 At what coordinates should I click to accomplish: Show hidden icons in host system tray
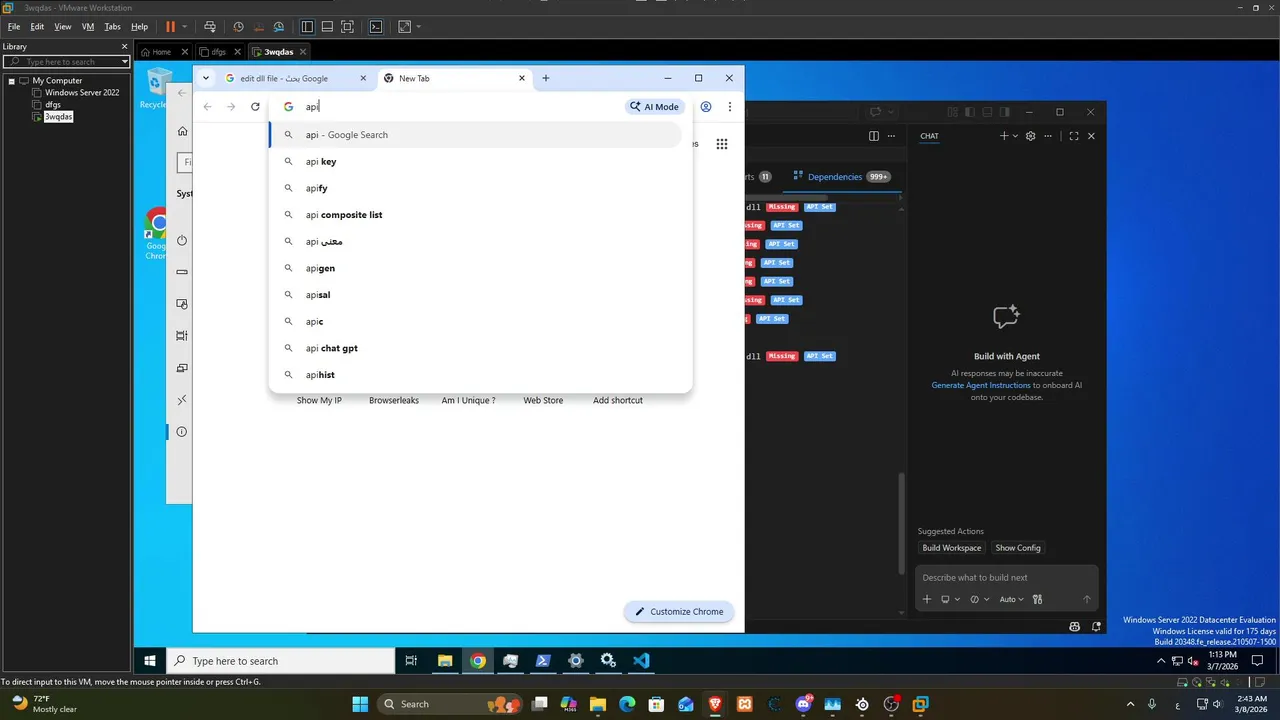(1131, 704)
